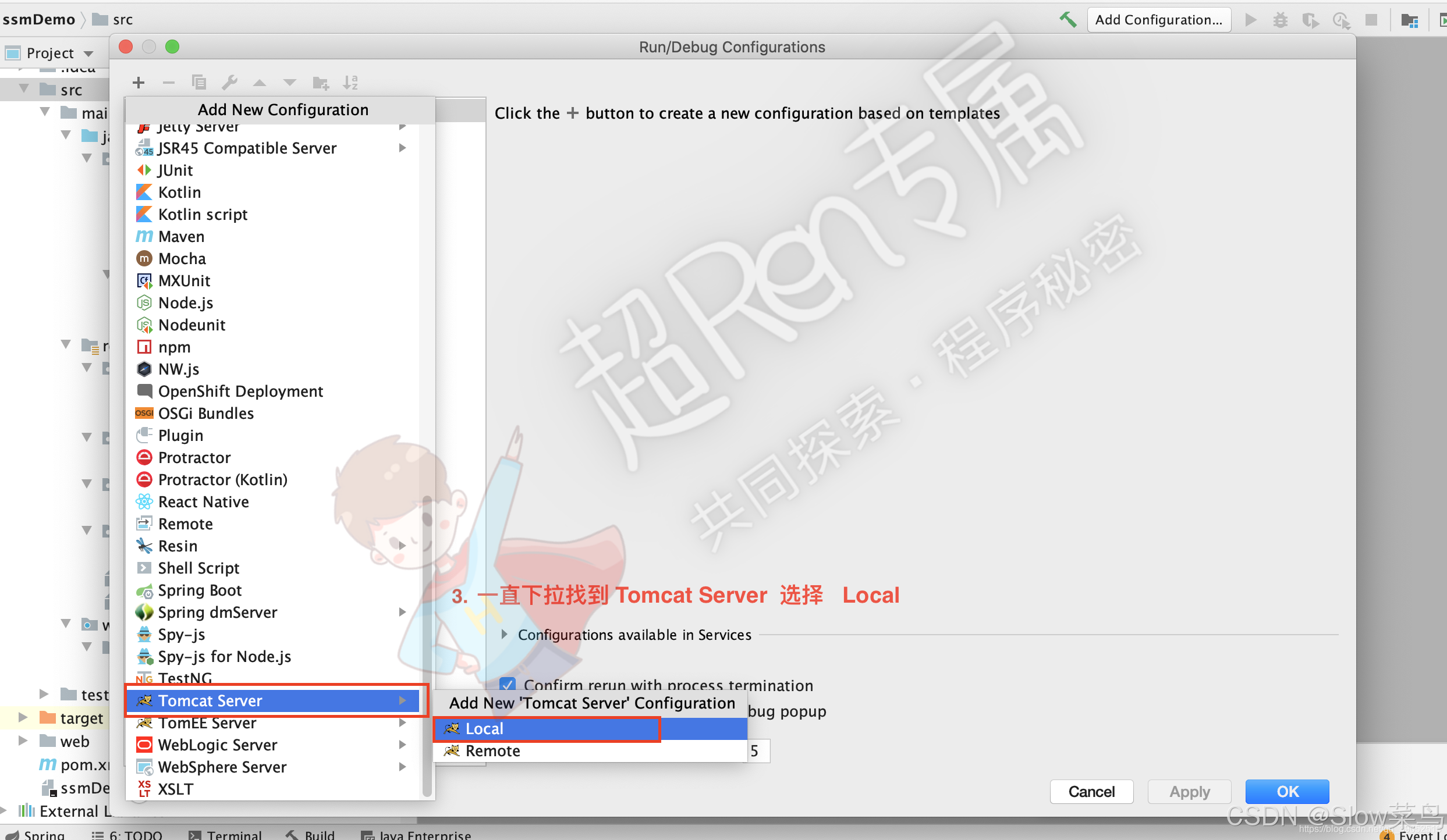
Task: Click the Profiler run icon
Action: click(x=1341, y=20)
